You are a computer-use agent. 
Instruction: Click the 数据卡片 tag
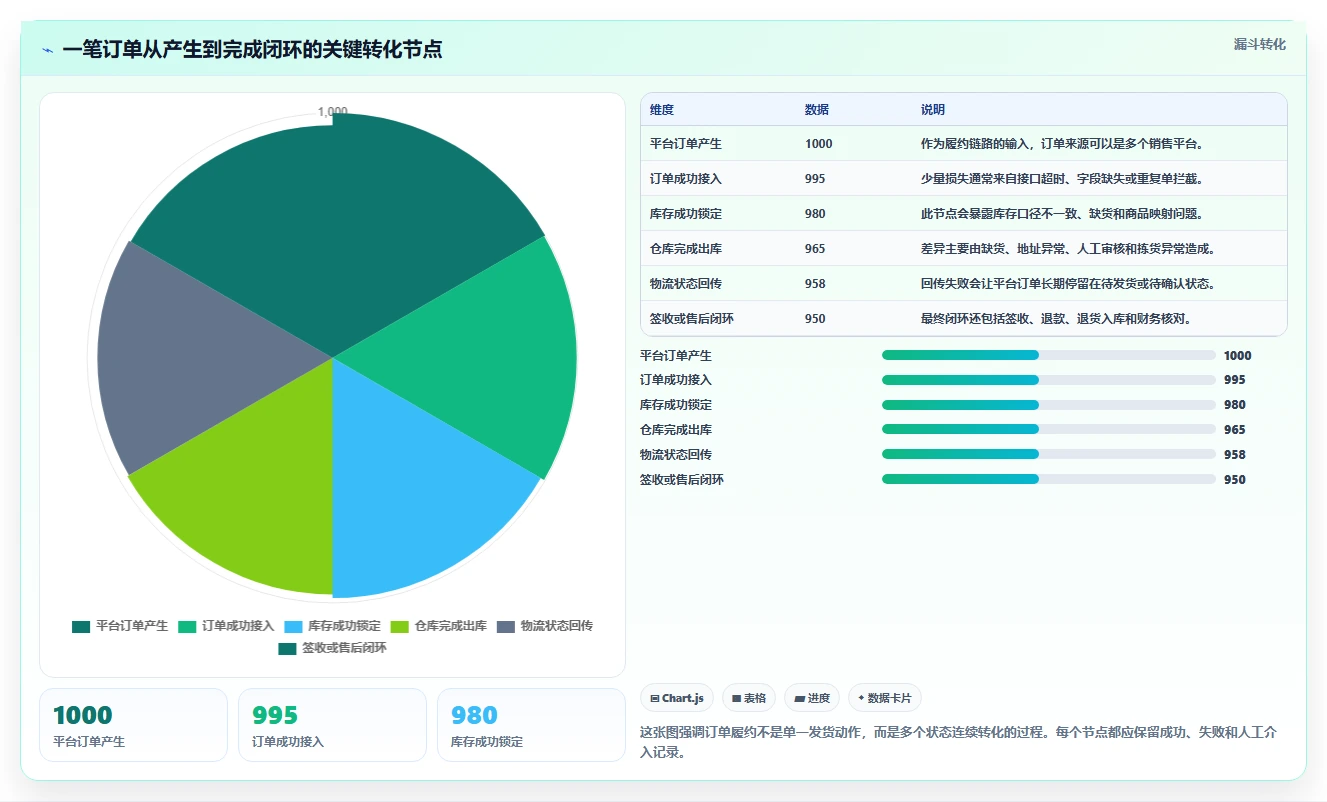coord(885,698)
